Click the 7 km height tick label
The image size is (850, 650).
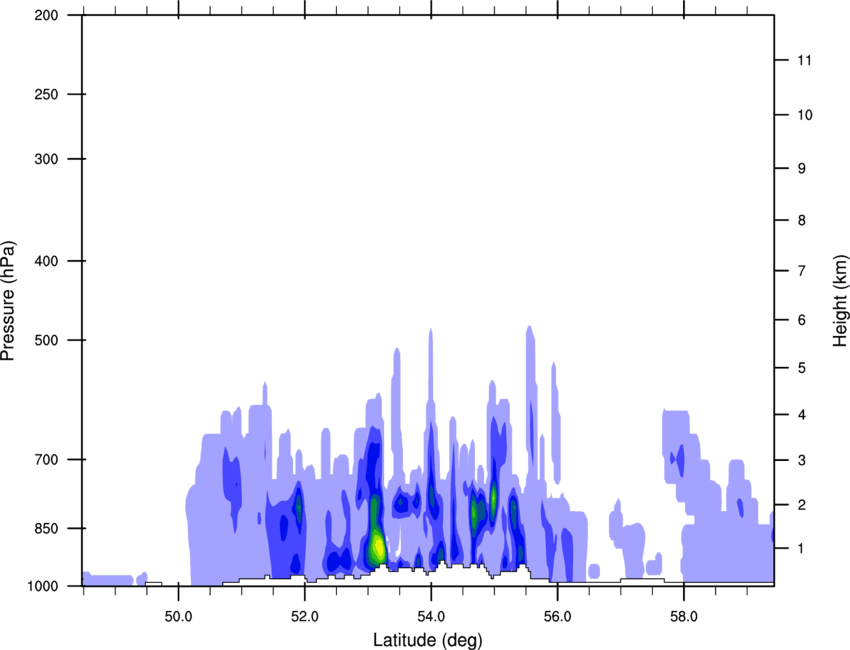(802, 271)
